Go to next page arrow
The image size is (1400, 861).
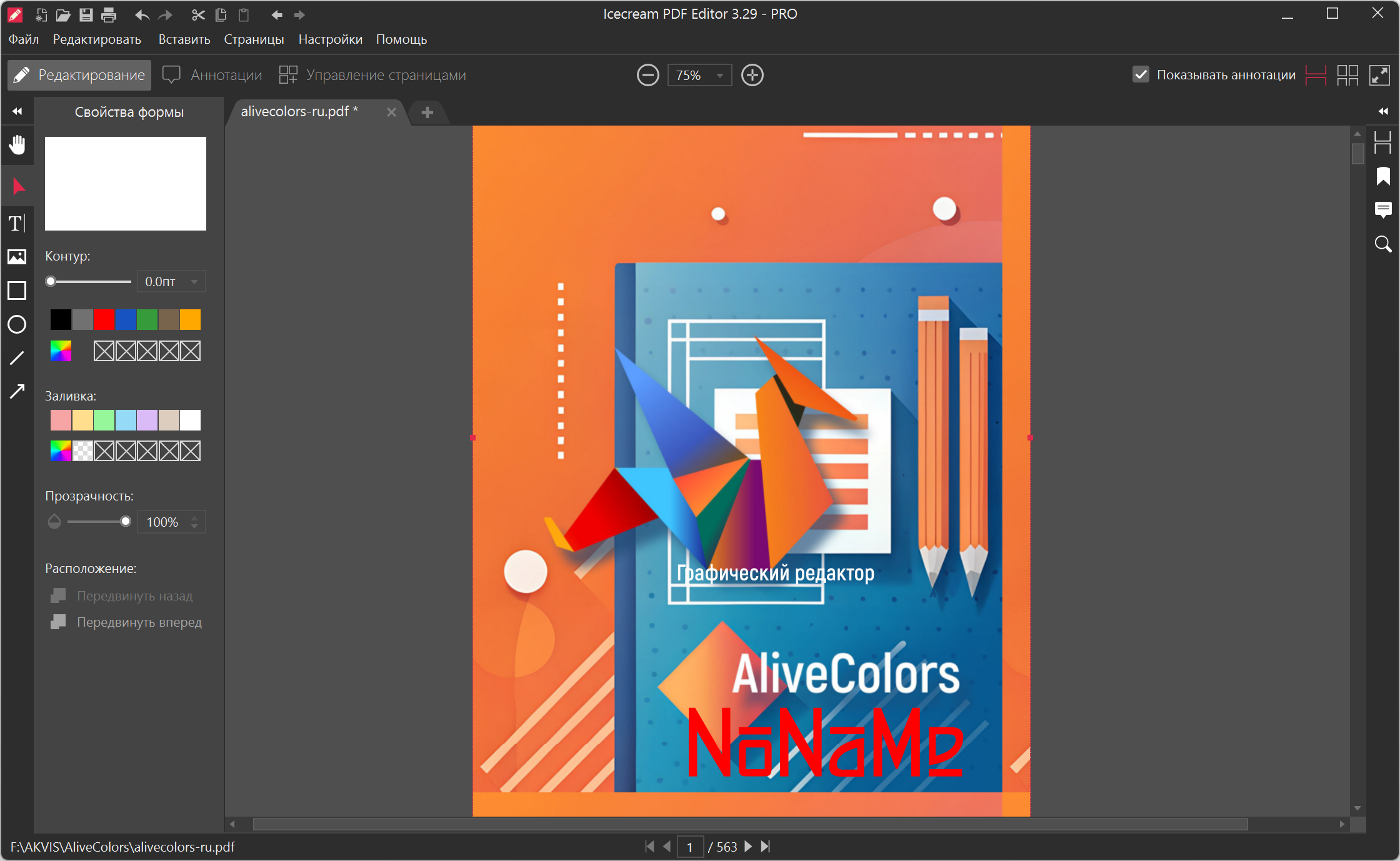(748, 847)
